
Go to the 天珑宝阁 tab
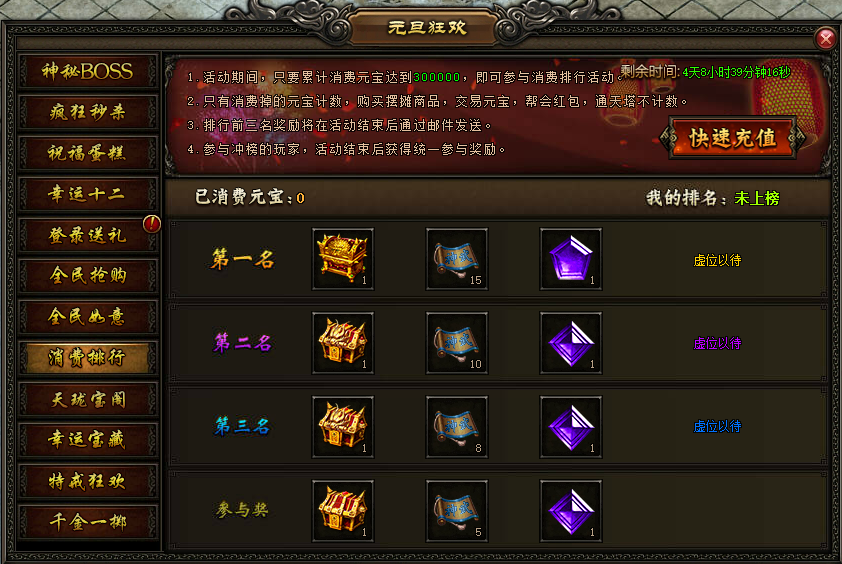click(x=88, y=400)
